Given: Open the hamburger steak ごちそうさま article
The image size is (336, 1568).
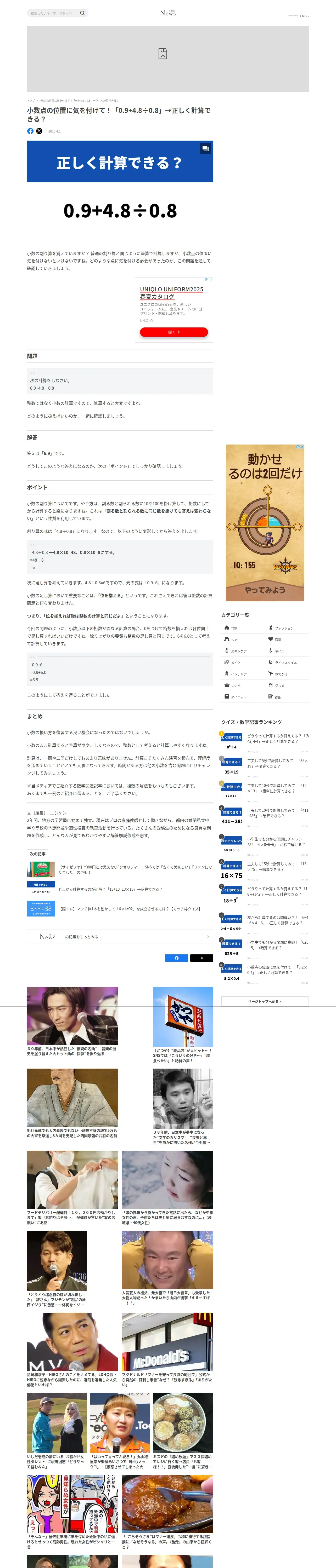Looking at the screenshot, I should (x=168, y=1513).
